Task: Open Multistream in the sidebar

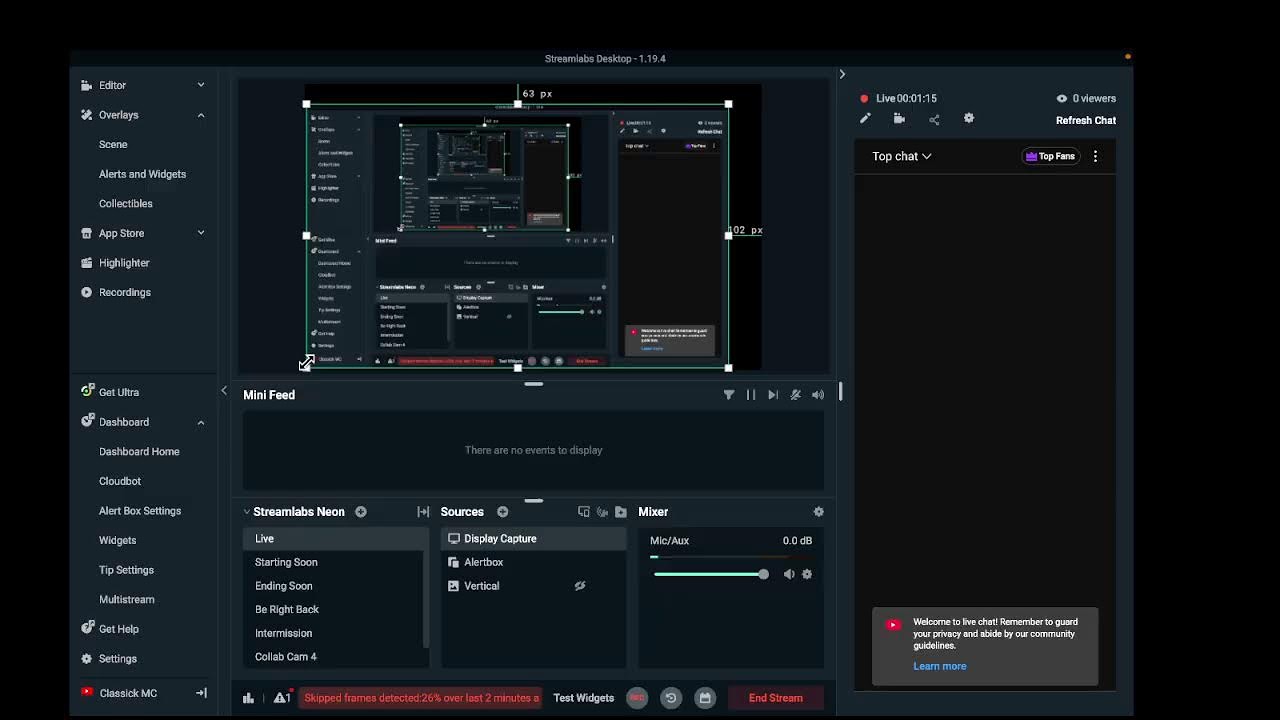Action: pos(127,599)
